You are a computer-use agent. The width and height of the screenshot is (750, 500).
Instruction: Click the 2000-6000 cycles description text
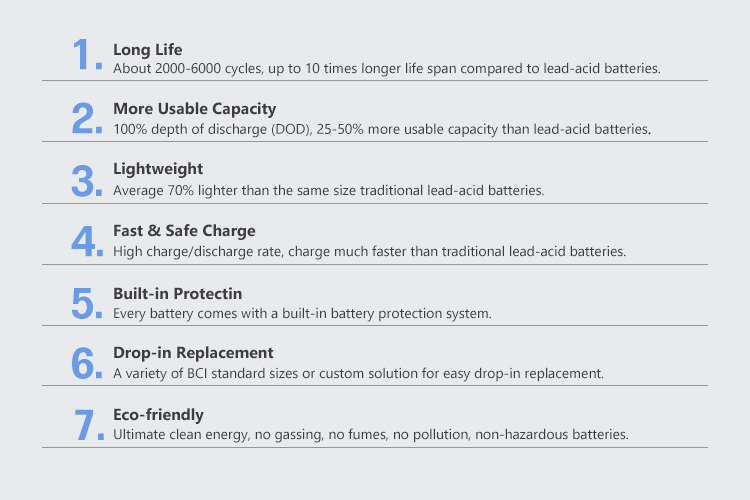pyautogui.click(x=386, y=69)
